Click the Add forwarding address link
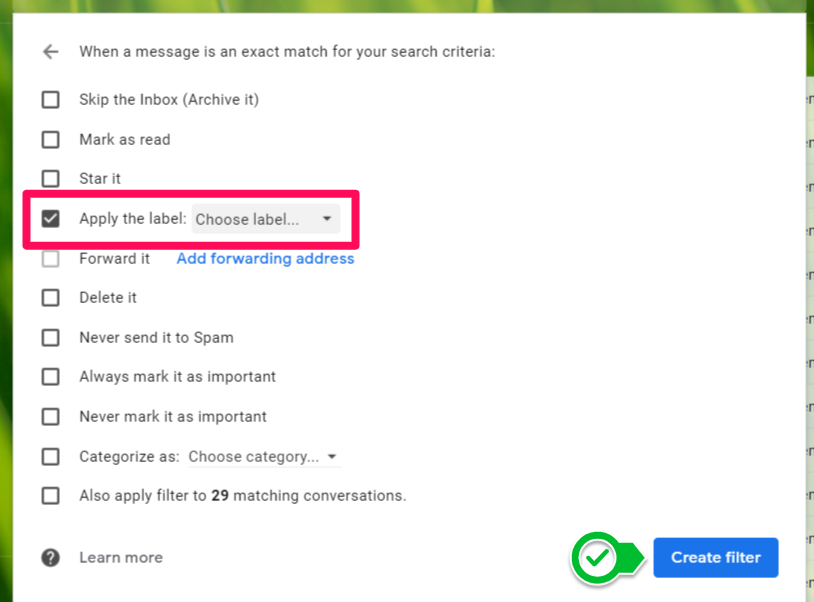Screen dimensions: 814x602 pyautogui.click(x=265, y=259)
